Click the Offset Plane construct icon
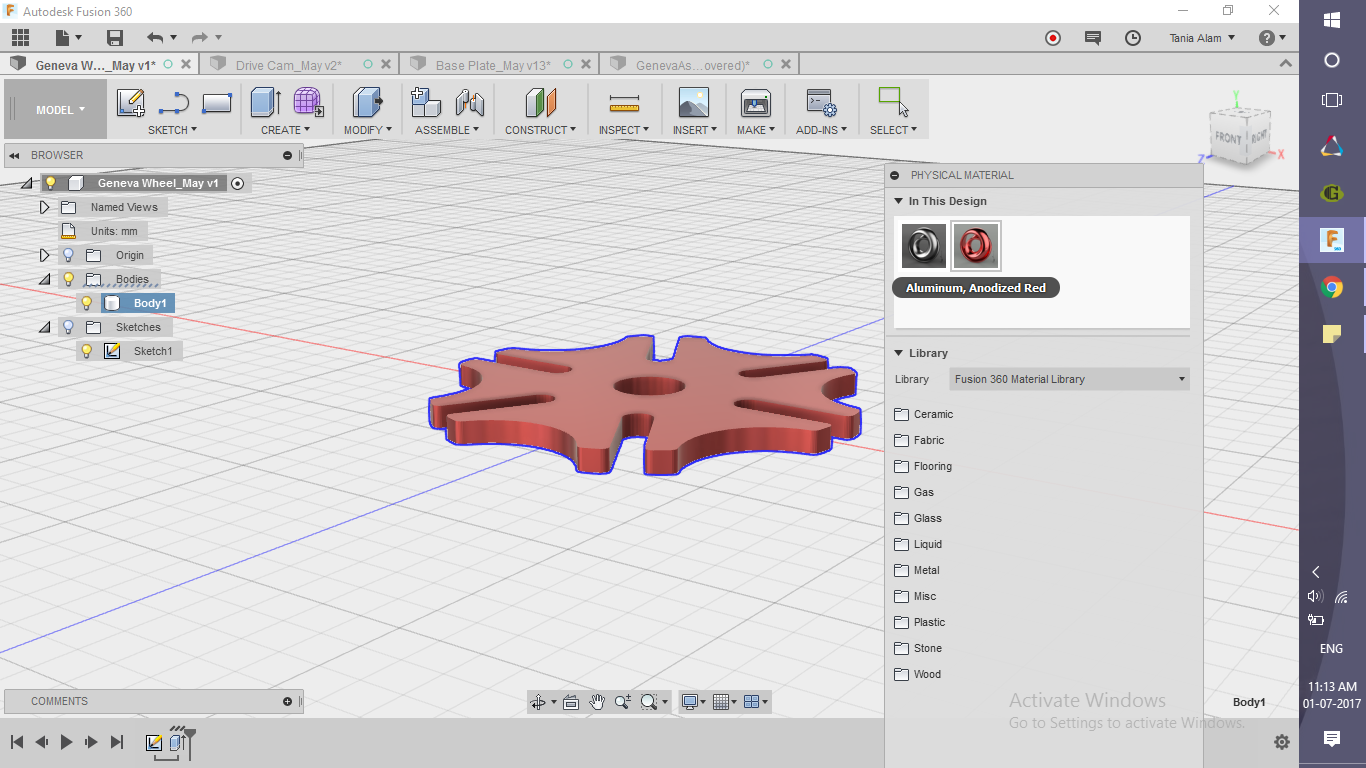The image size is (1366, 768). click(541, 102)
